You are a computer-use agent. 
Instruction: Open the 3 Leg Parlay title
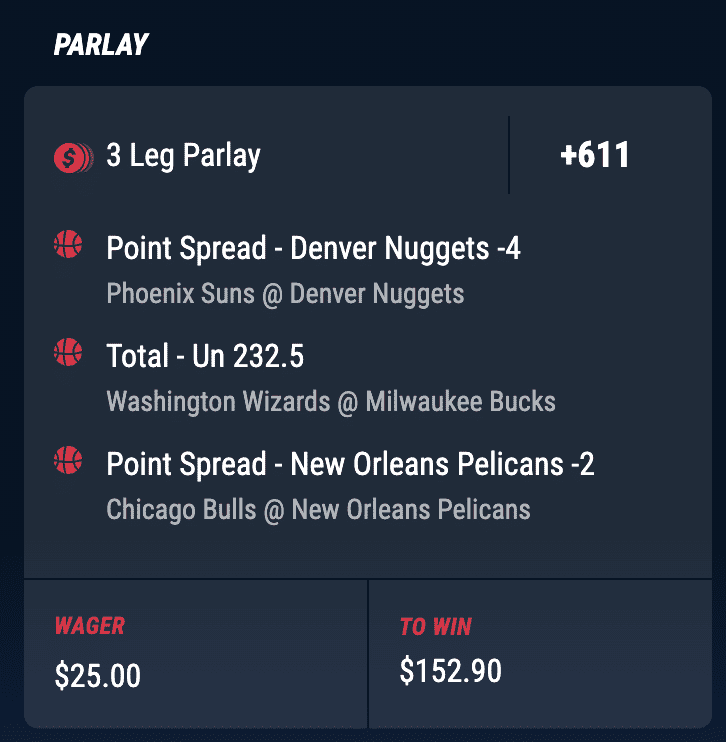pyautogui.click(x=183, y=156)
